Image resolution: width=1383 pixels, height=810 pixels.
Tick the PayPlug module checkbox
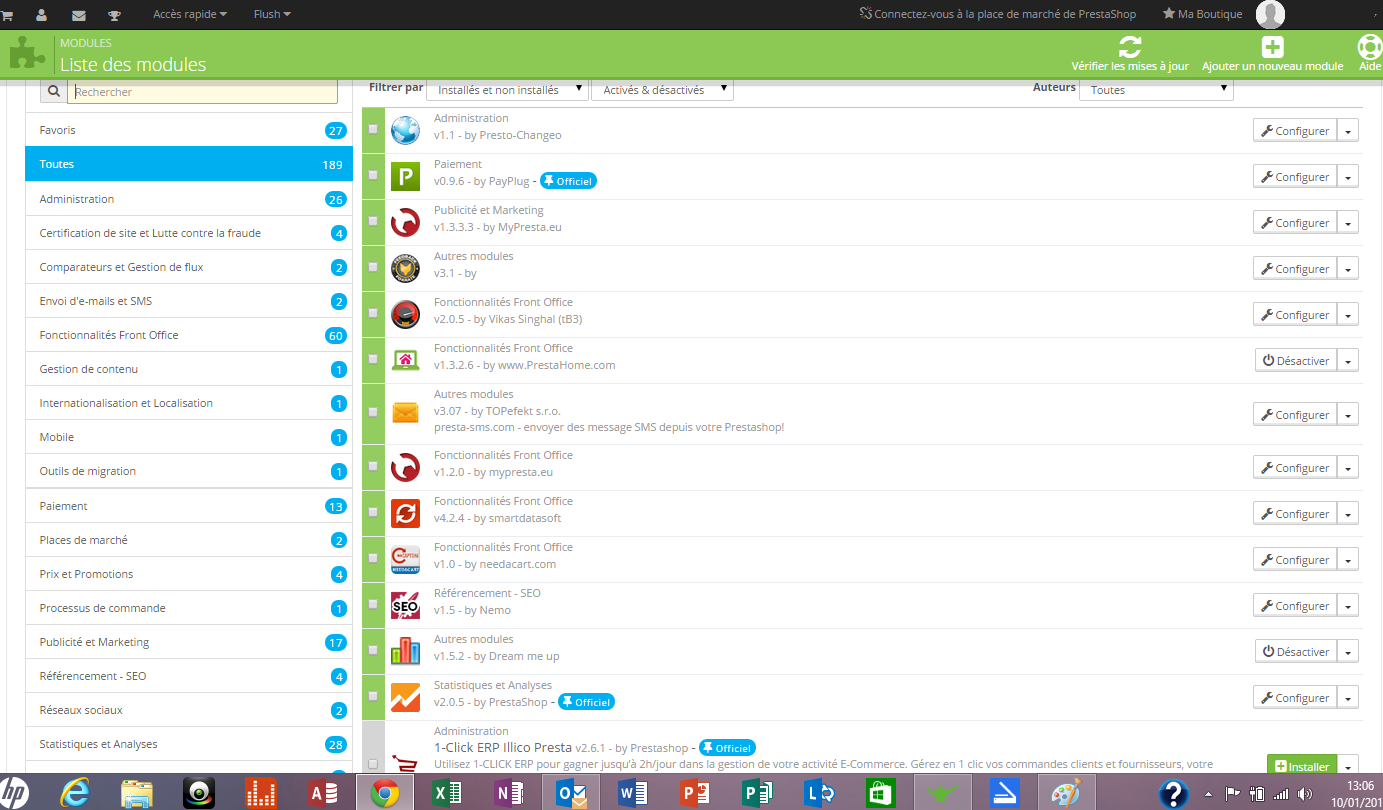[373, 175]
